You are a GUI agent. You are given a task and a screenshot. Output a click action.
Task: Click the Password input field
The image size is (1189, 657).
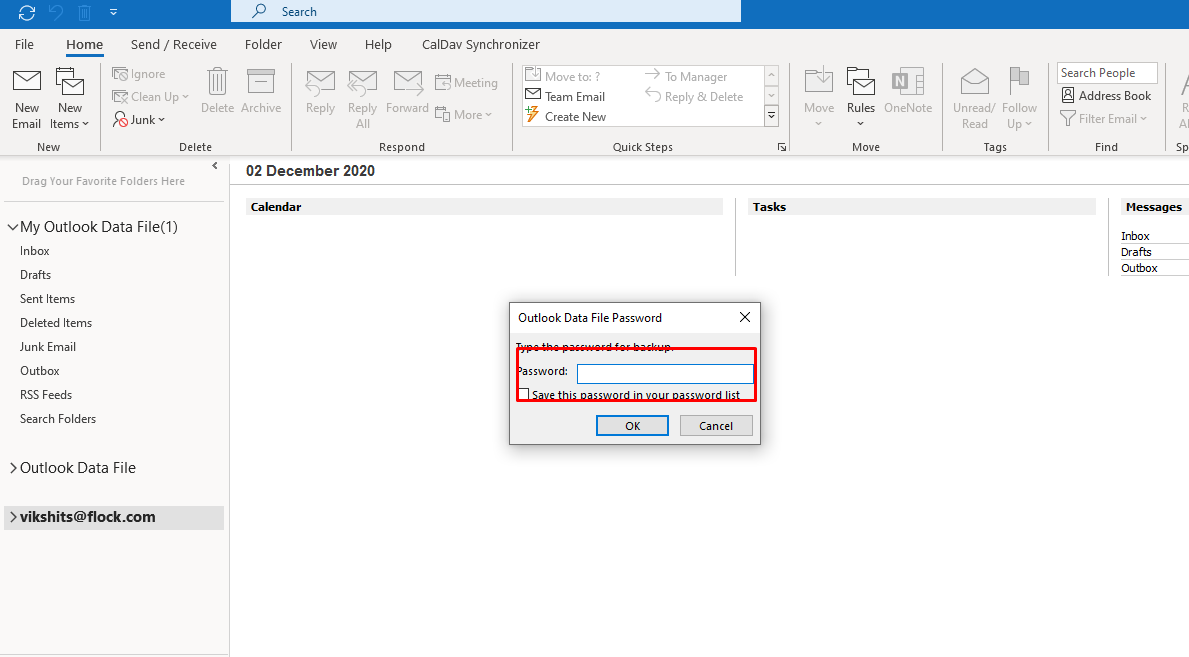tap(665, 373)
